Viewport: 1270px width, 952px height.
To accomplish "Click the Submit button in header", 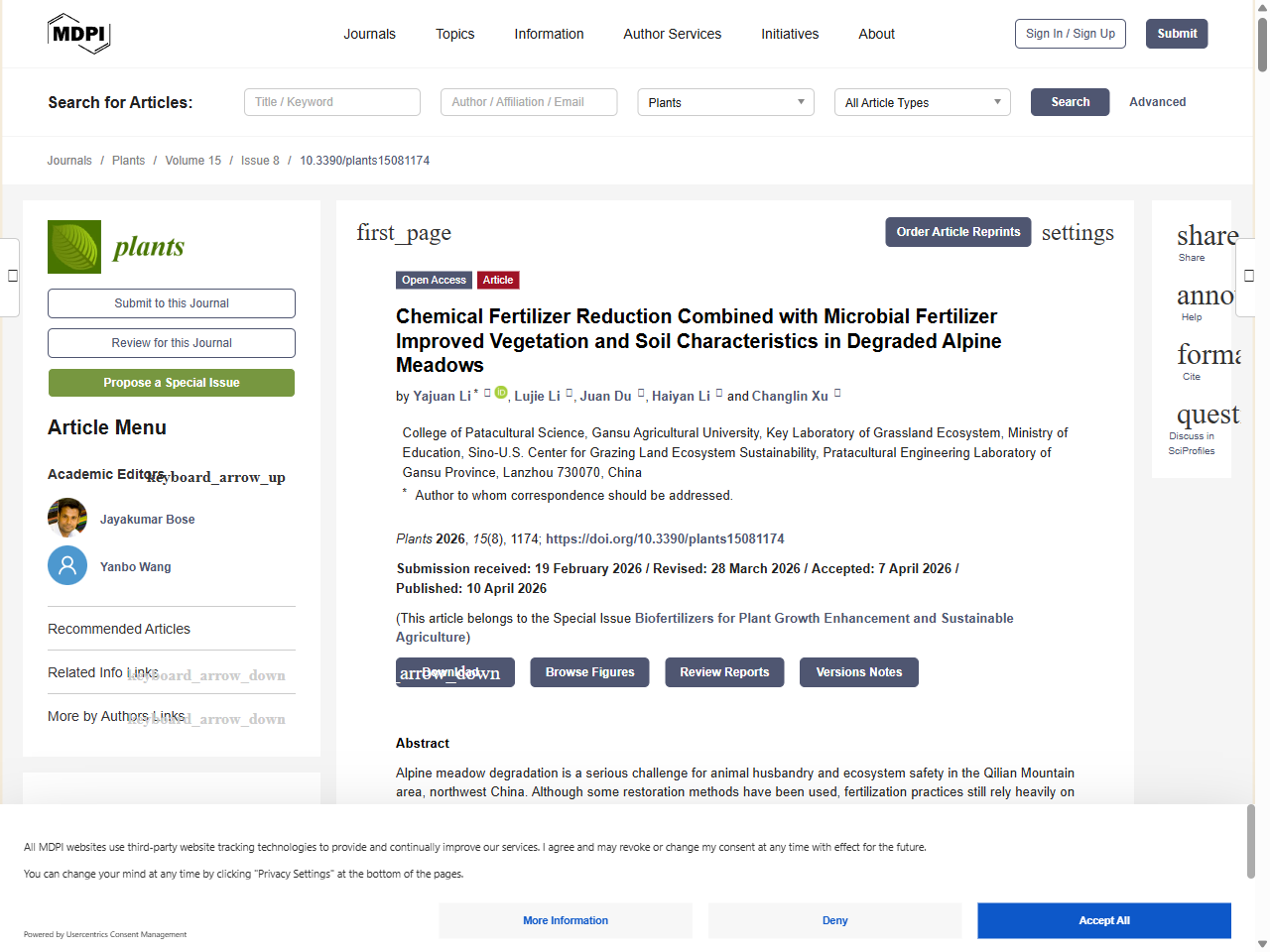I will click(1177, 34).
